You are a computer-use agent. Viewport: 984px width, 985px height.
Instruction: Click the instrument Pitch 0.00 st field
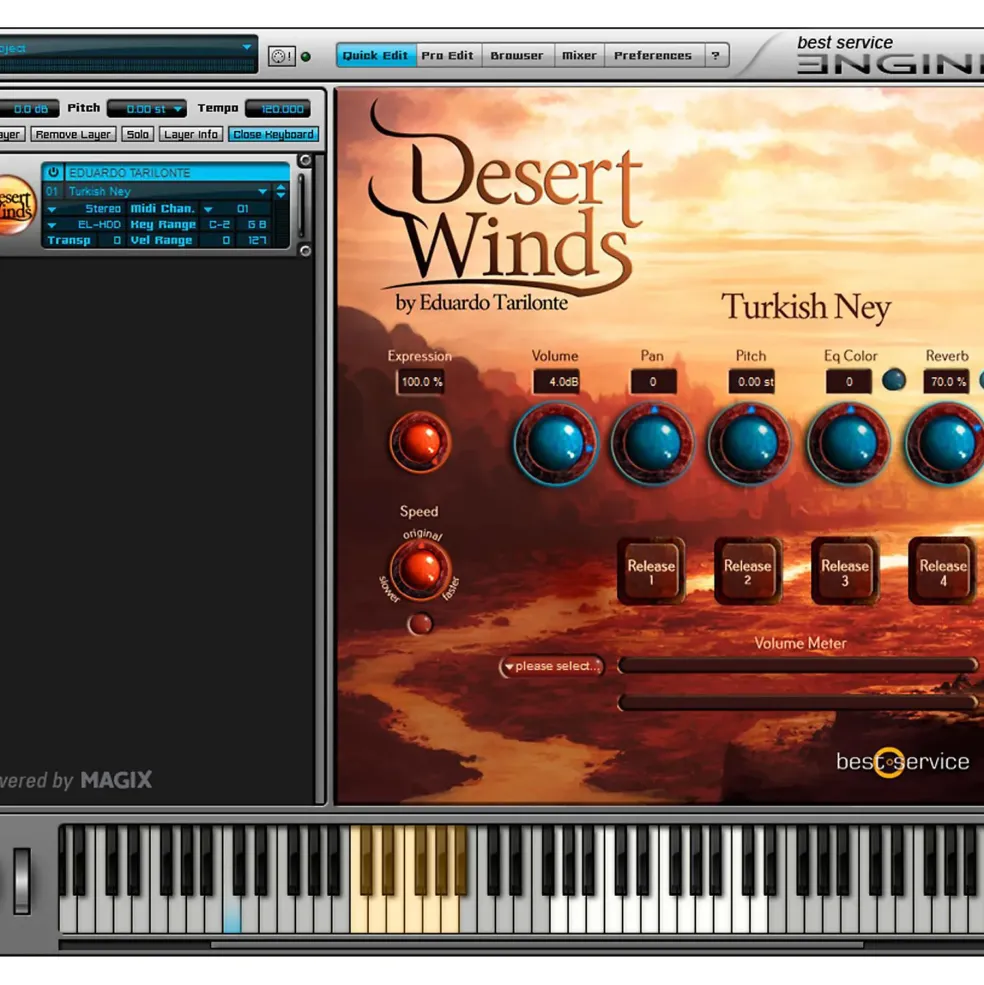tap(752, 382)
